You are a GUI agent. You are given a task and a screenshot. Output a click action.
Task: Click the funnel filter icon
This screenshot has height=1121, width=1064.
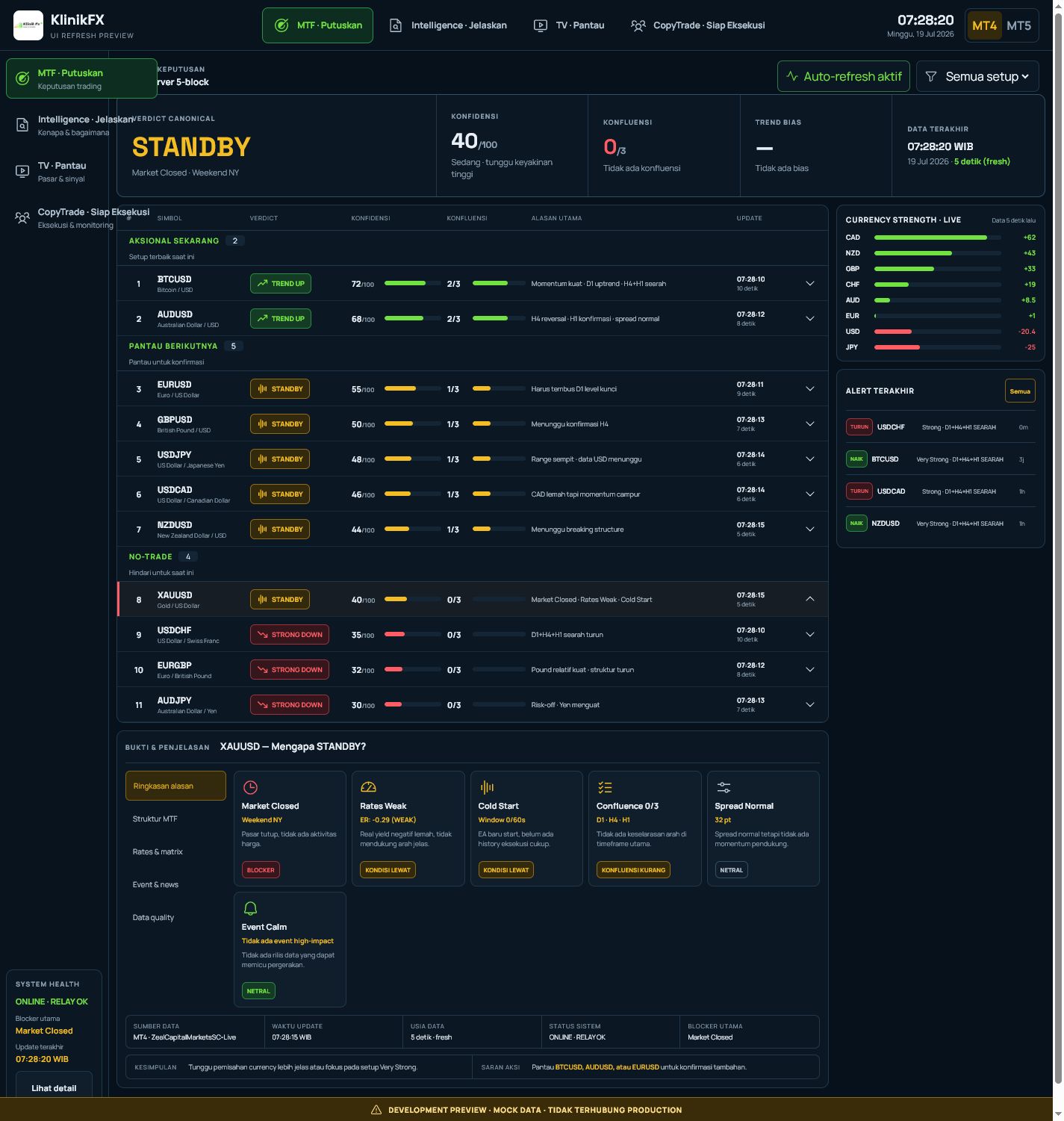point(931,76)
